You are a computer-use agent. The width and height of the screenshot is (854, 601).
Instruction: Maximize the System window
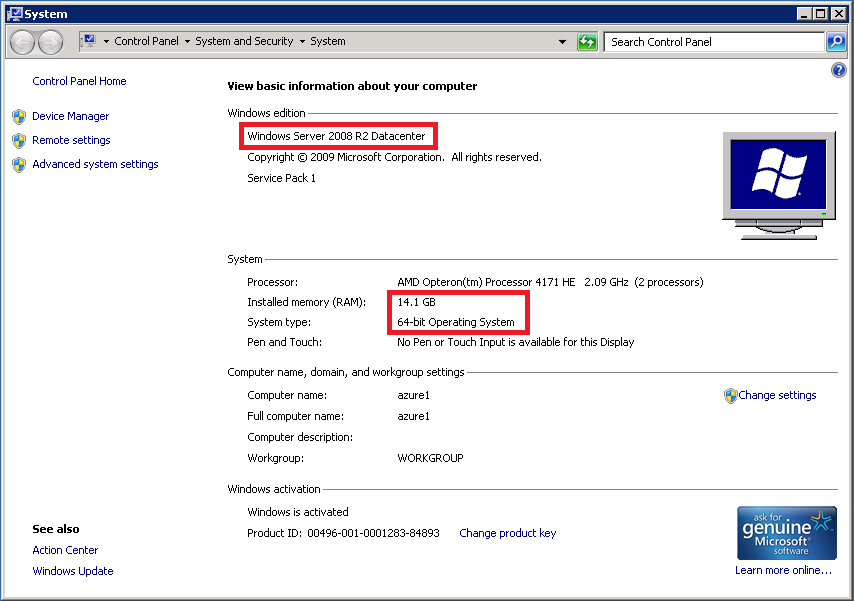821,14
